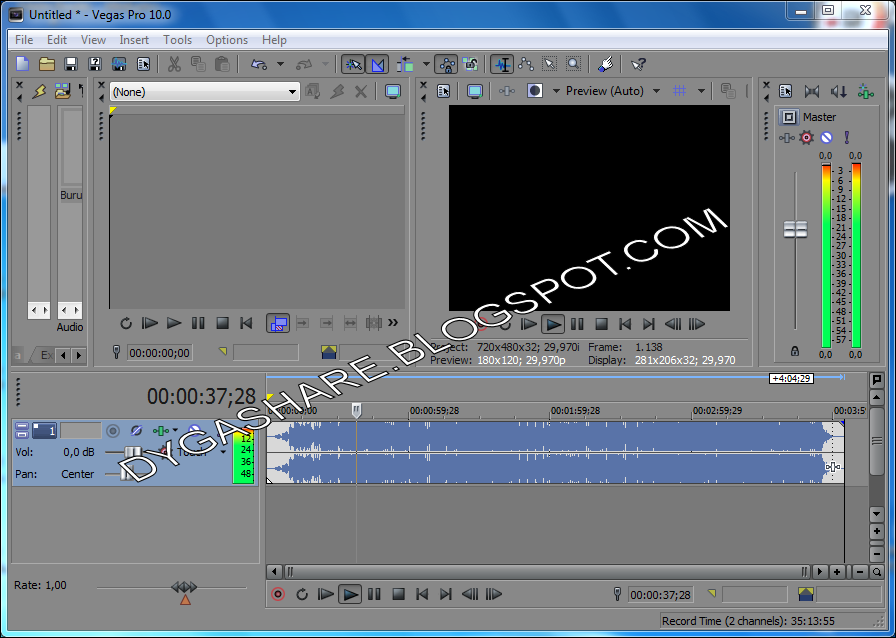This screenshot has width=896, height=638.
Task: Expand the trimmer transport overflow chevron
Action: [393, 322]
